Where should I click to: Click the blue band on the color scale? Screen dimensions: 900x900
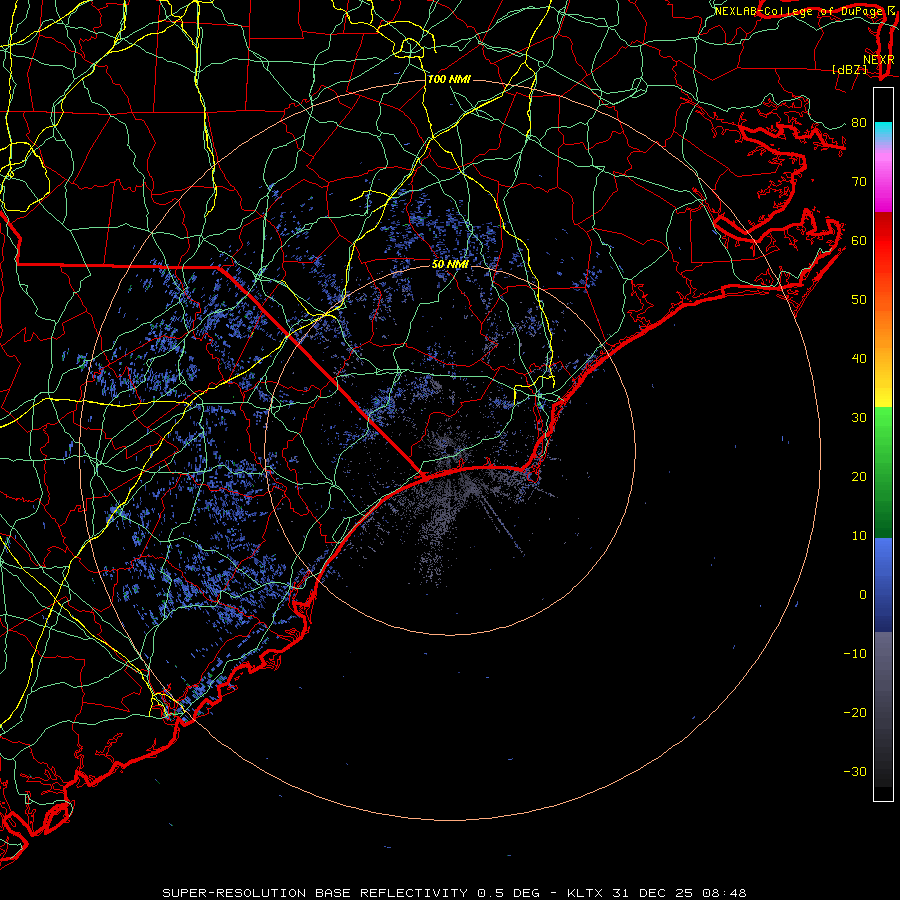[883, 584]
